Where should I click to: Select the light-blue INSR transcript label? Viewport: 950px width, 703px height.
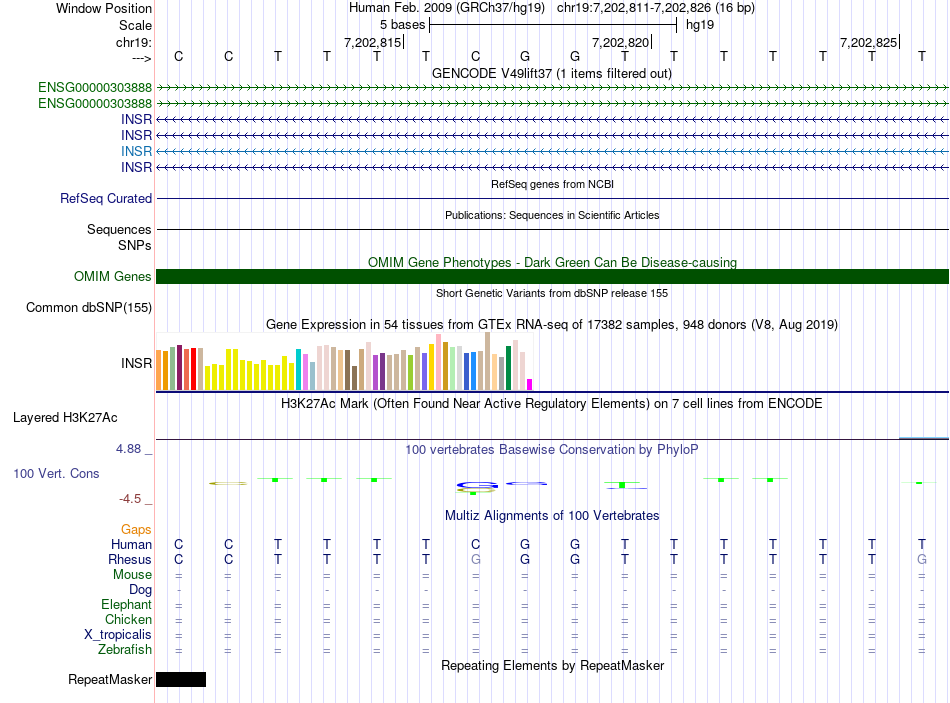[x=136, y=151]
